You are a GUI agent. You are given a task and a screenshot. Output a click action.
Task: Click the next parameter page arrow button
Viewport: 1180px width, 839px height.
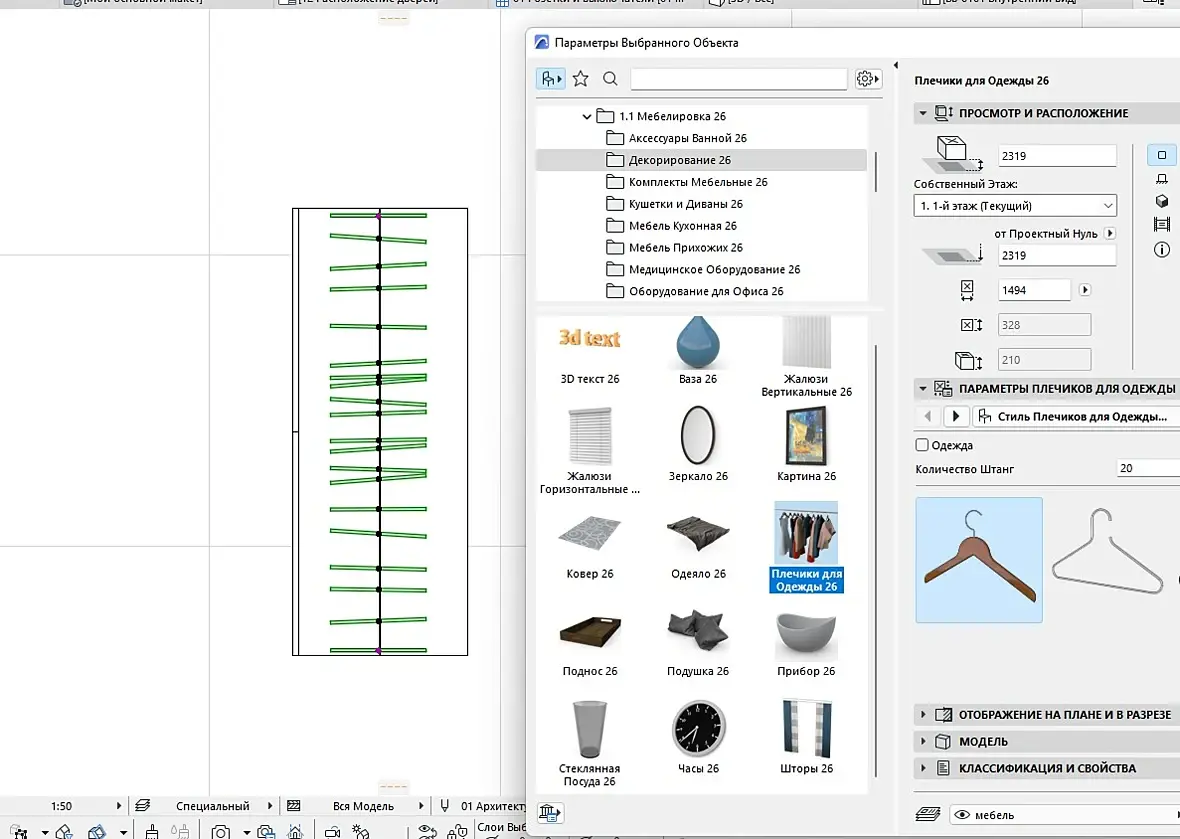pos(956,416)
